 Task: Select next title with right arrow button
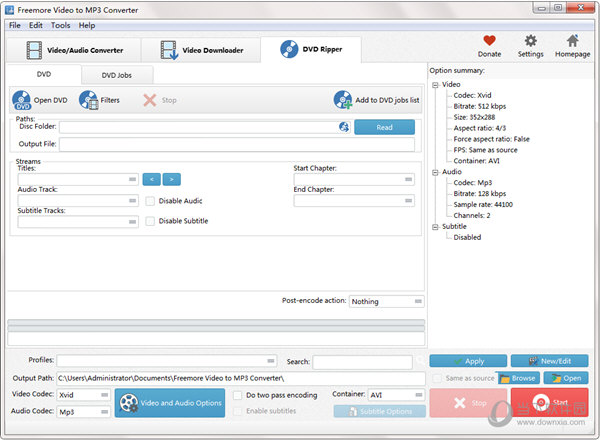(171, 179)
